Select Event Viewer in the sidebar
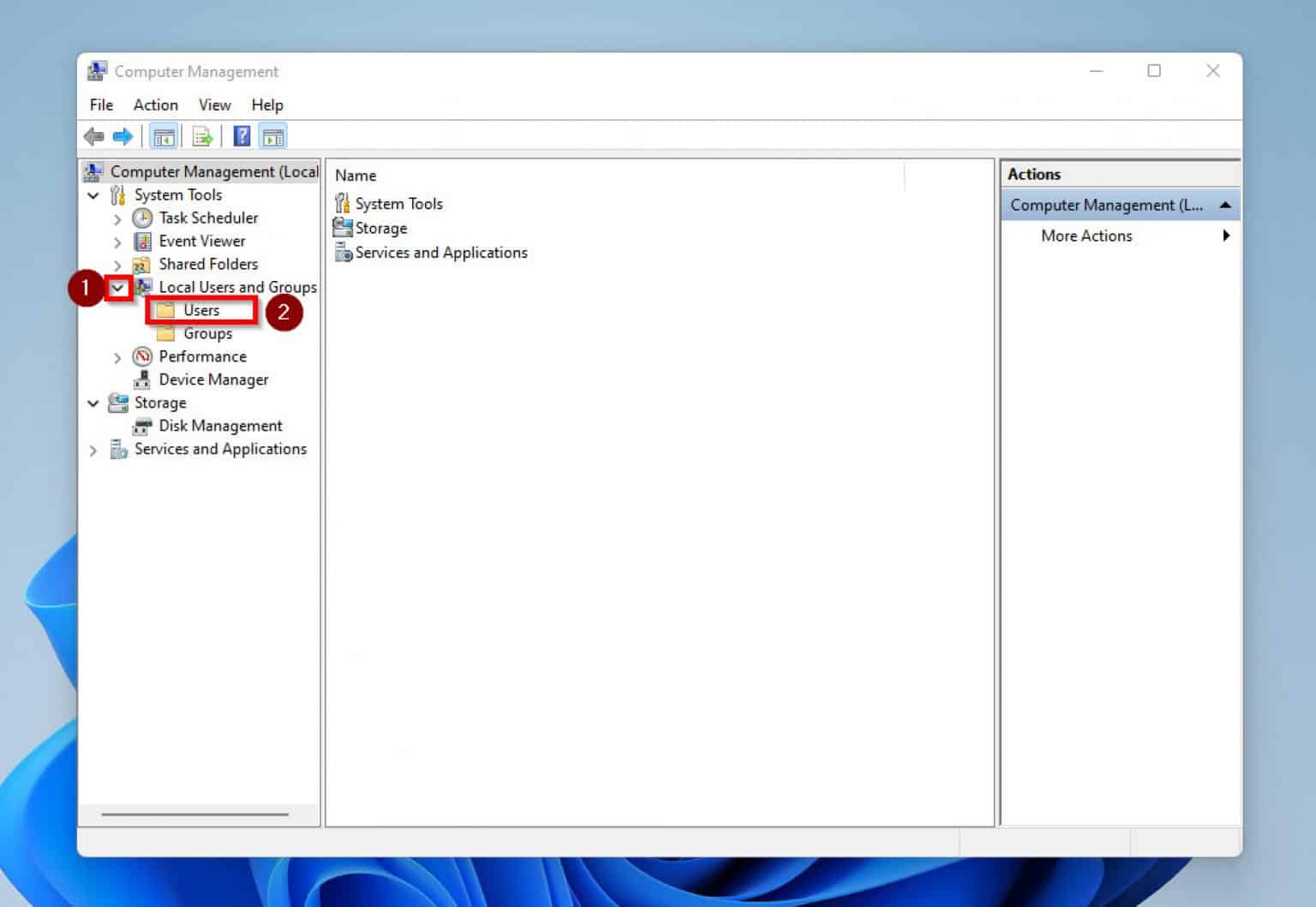Screen dimensions: 1316x907 [x=202, y=241]
